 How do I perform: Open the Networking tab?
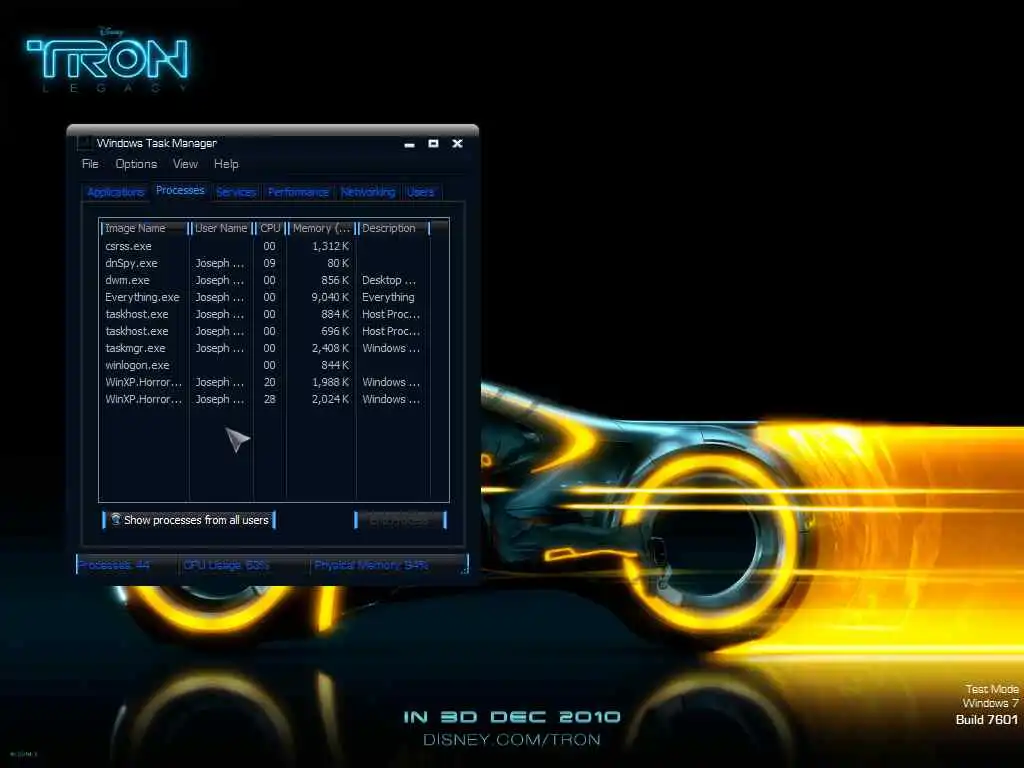368,192
